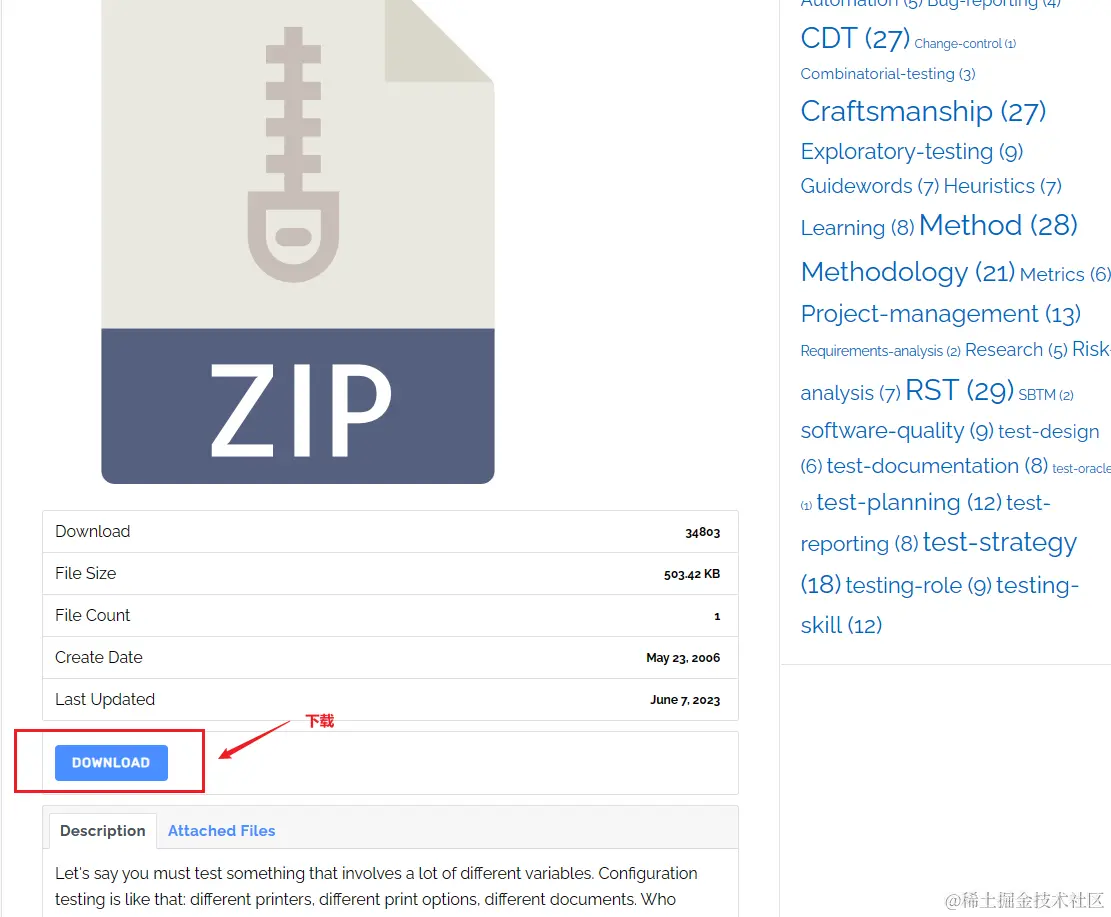Open the test-planning (12) tag
Viewport: 1111px width, 917px height.
click(x=908, y=502)
